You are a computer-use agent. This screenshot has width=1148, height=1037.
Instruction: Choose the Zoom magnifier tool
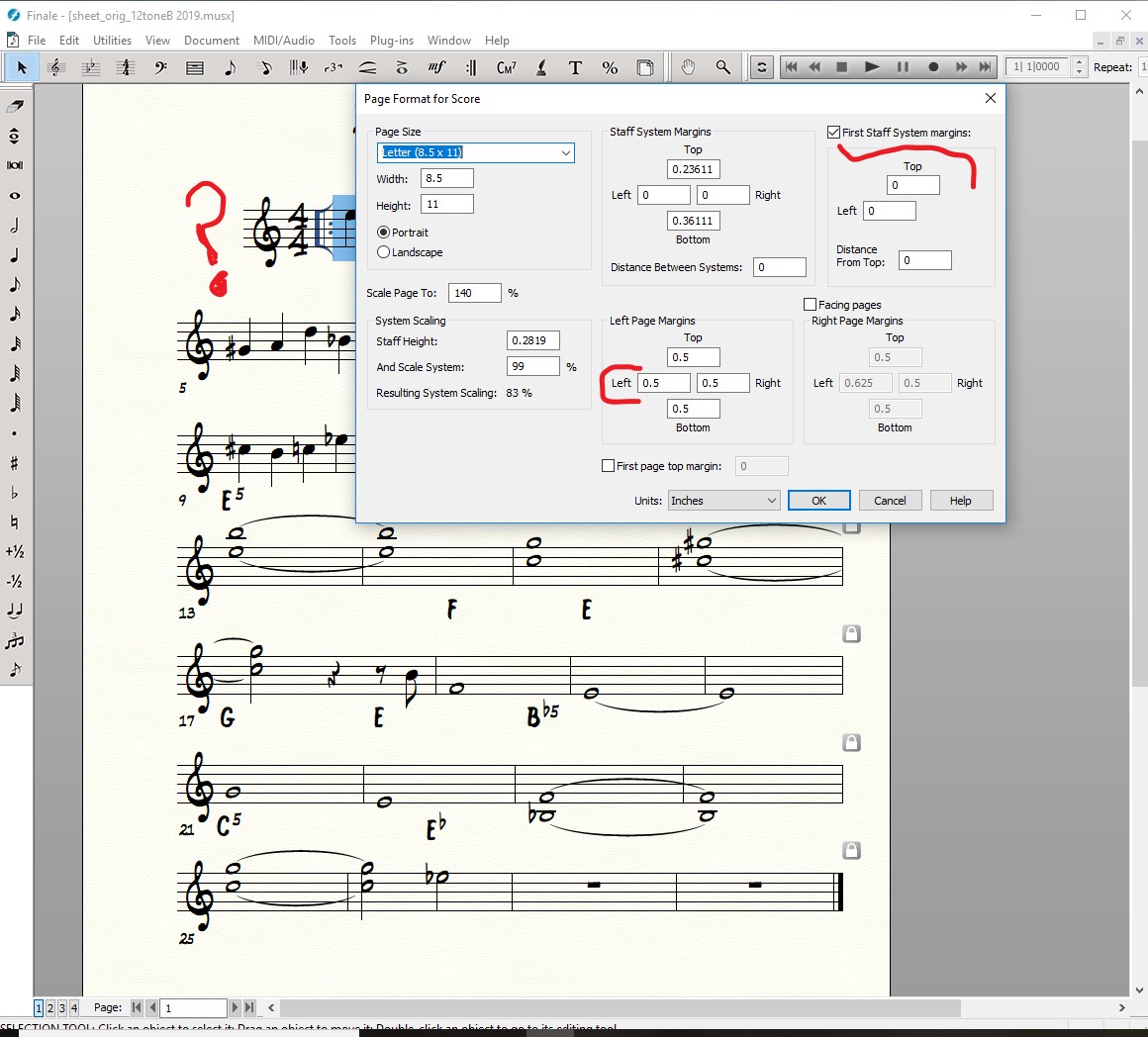[x=723, y=67]
